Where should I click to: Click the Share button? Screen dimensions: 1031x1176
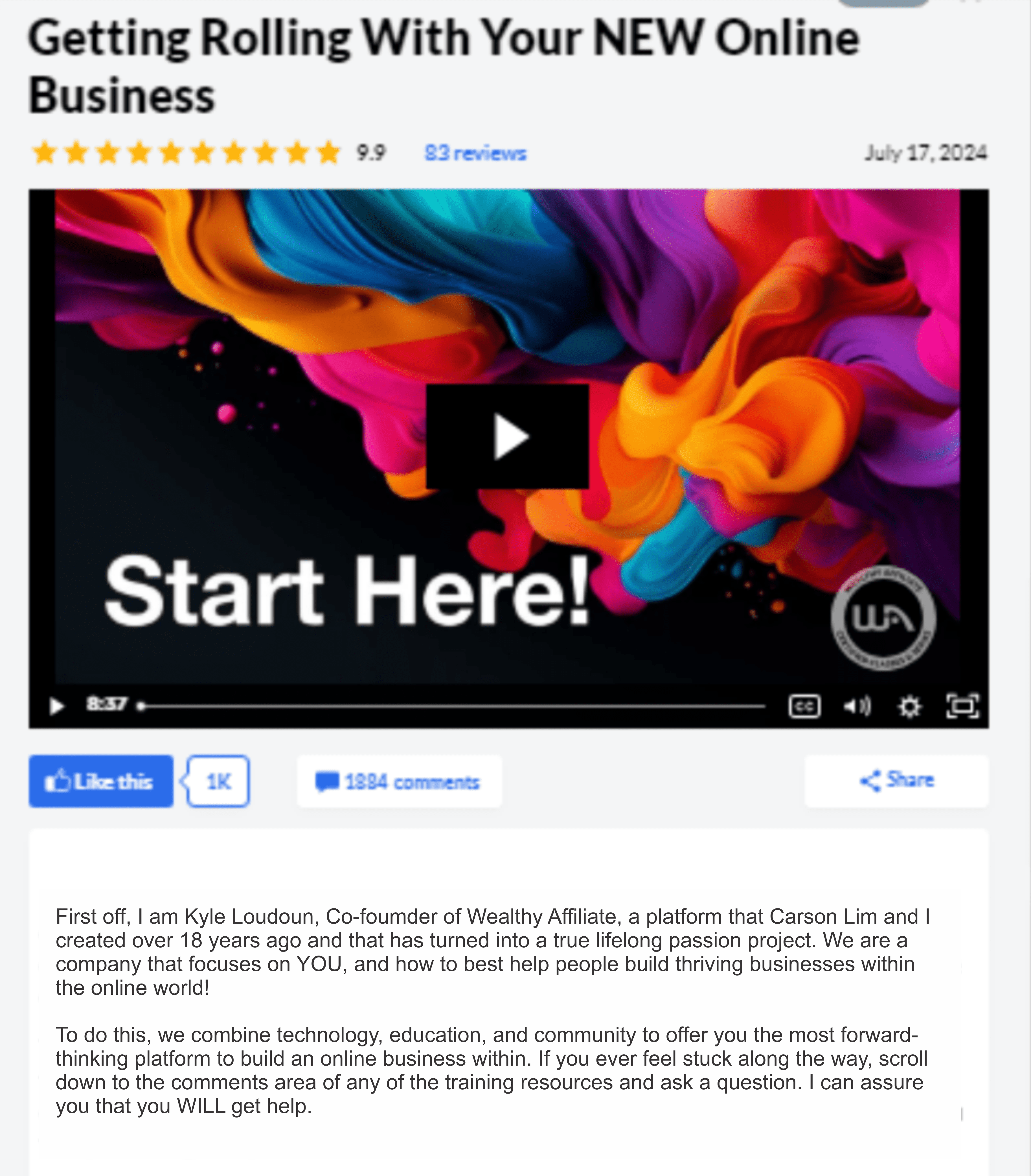coord(896,781)
